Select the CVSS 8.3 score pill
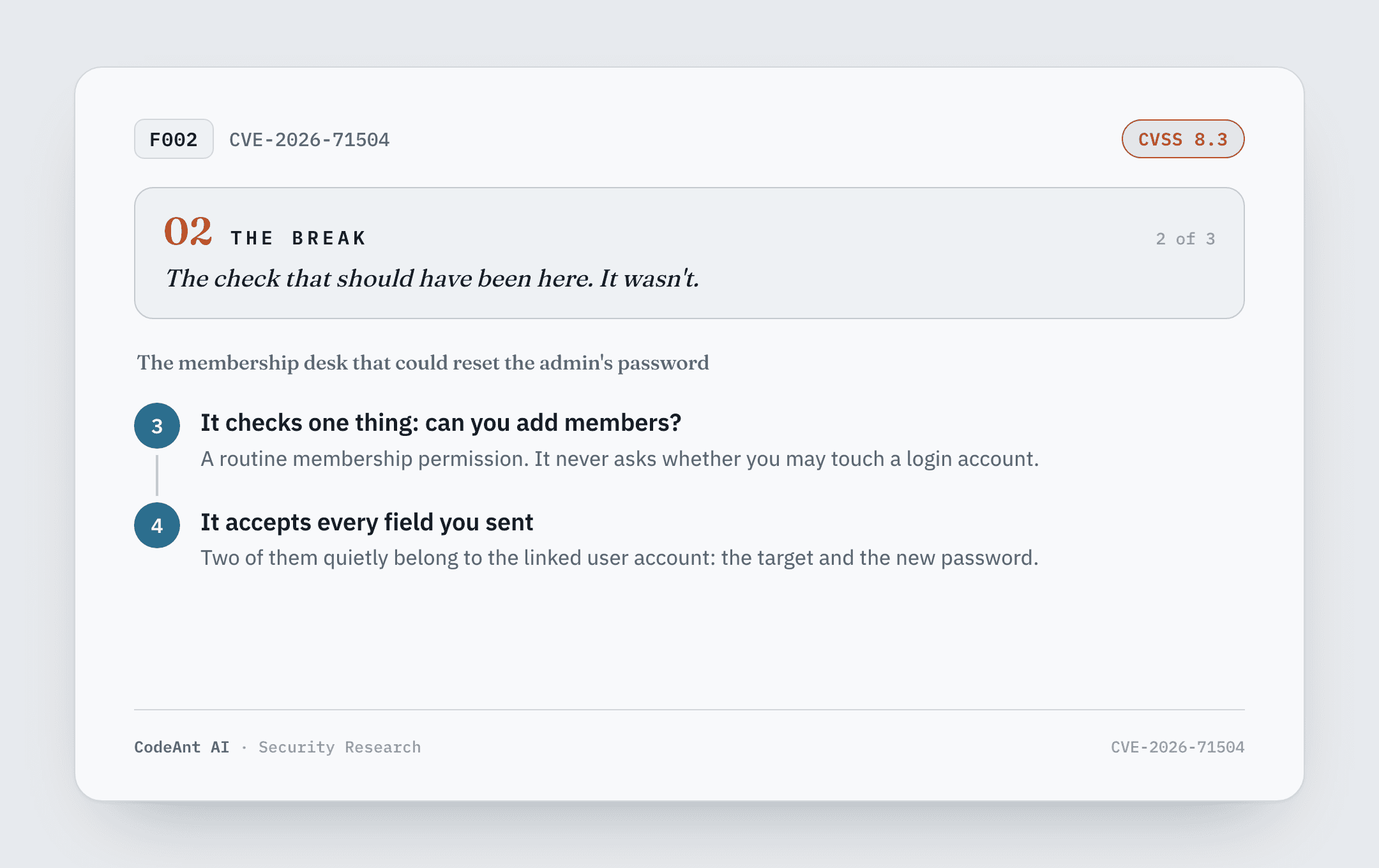This screenshot has height=868, width=1379. point(1183,139)
